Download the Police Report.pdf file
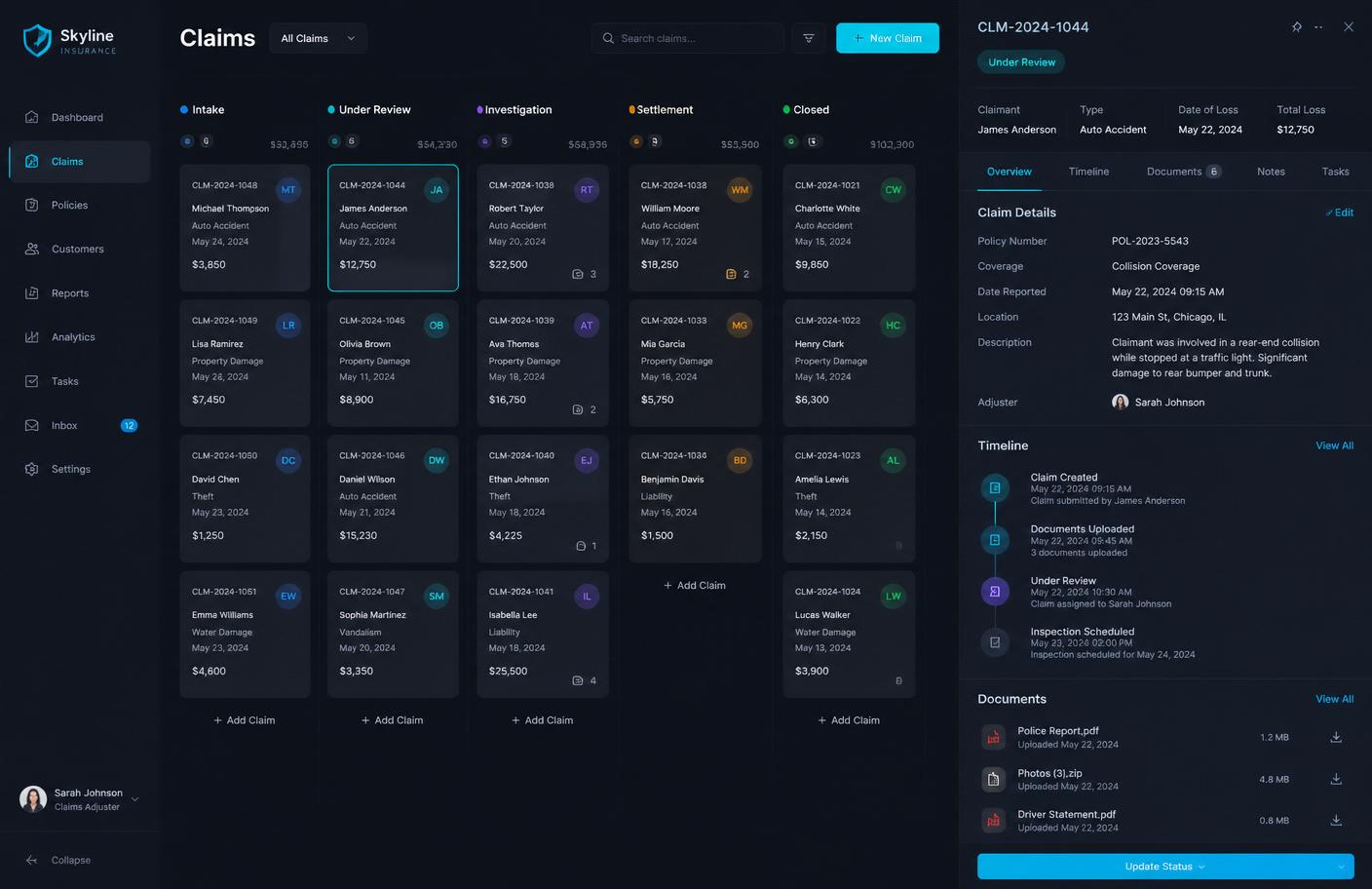1372x889 pixels. [1336, 737]
